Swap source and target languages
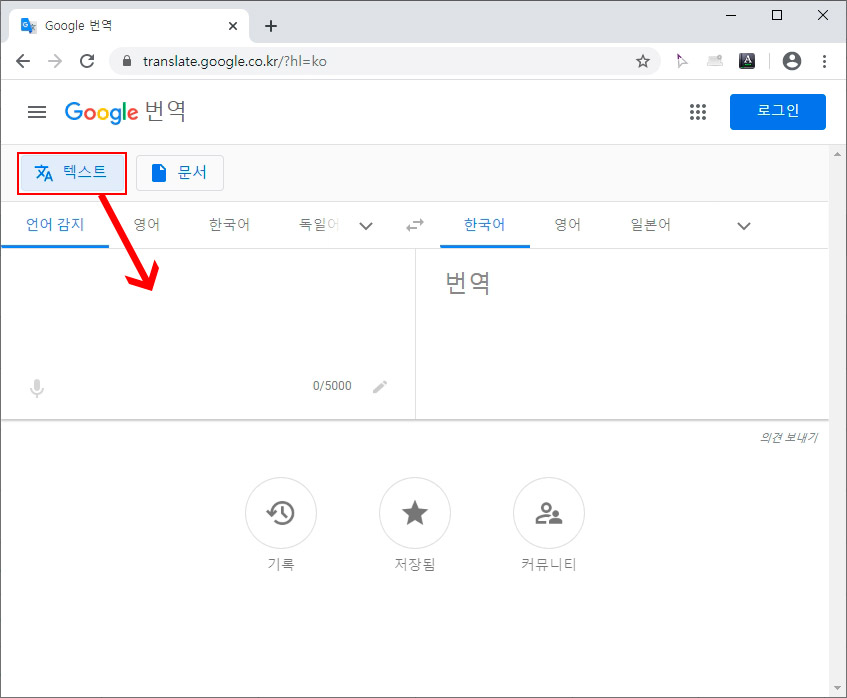The height and width of the screenshot is (698, 847). 415,225
